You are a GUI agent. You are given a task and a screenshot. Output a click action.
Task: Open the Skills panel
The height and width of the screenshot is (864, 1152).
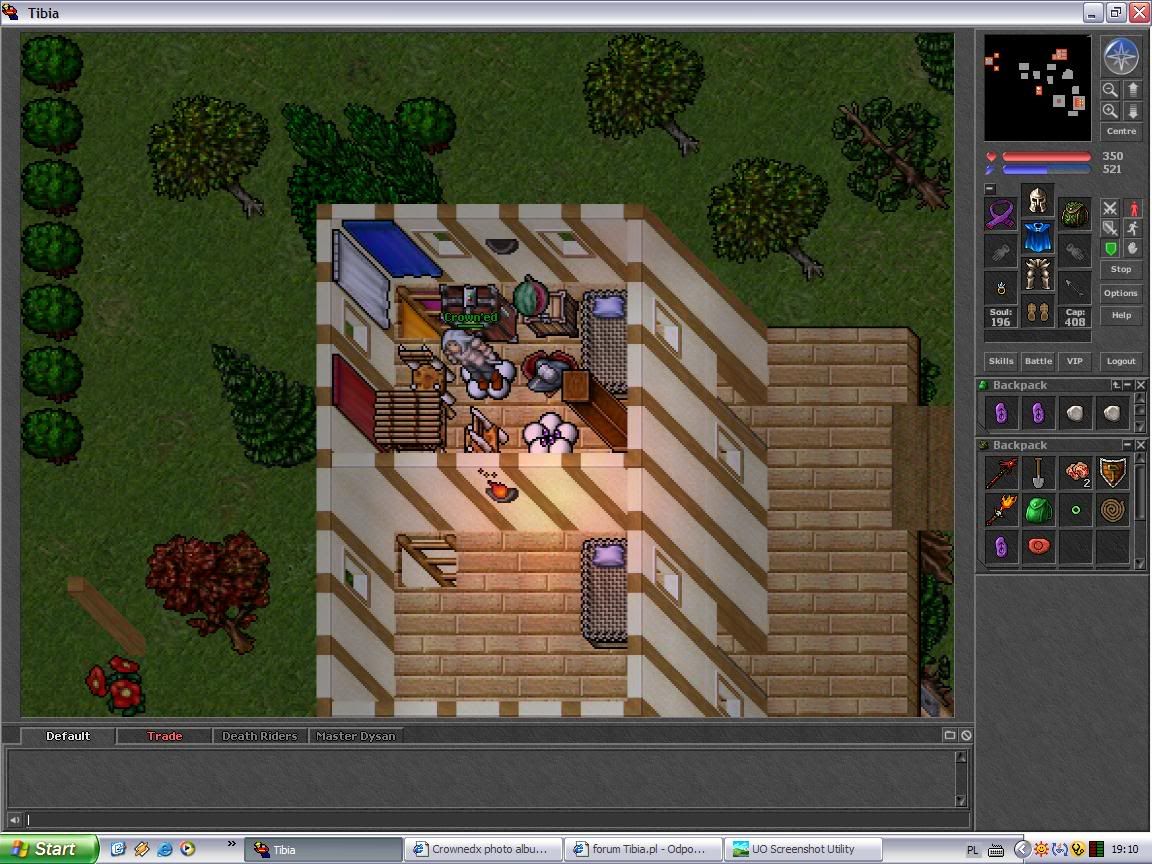(x=1001, y=361)
